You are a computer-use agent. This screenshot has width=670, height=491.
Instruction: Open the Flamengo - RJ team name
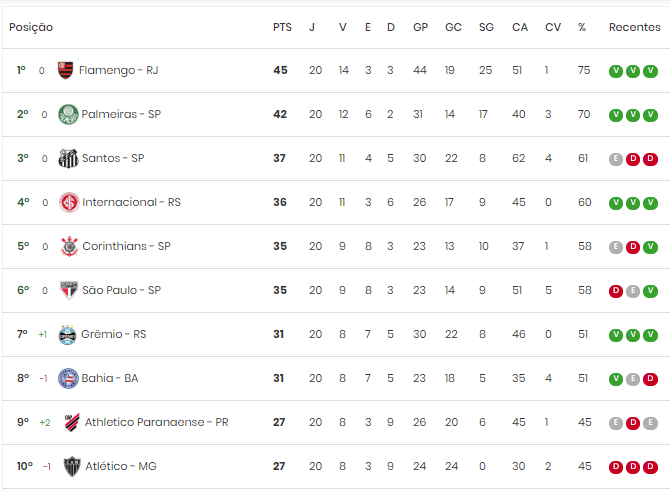pos(118,70)
